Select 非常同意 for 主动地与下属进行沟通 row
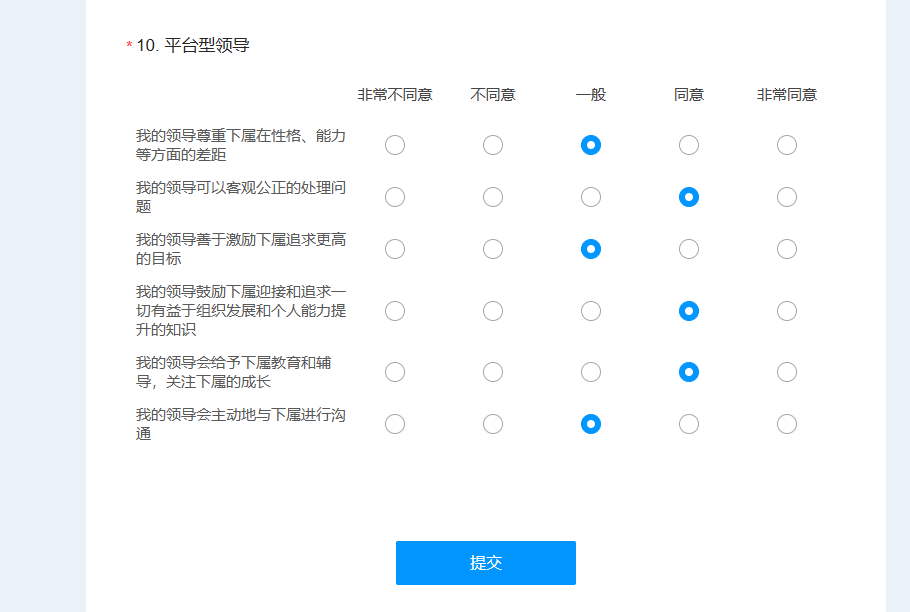 click(x=787, y=424)
